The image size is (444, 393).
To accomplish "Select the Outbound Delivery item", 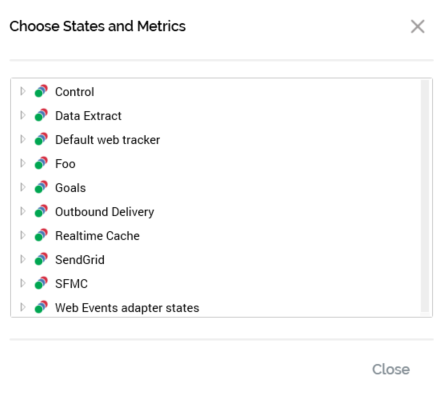I will (x=105, y=212).
